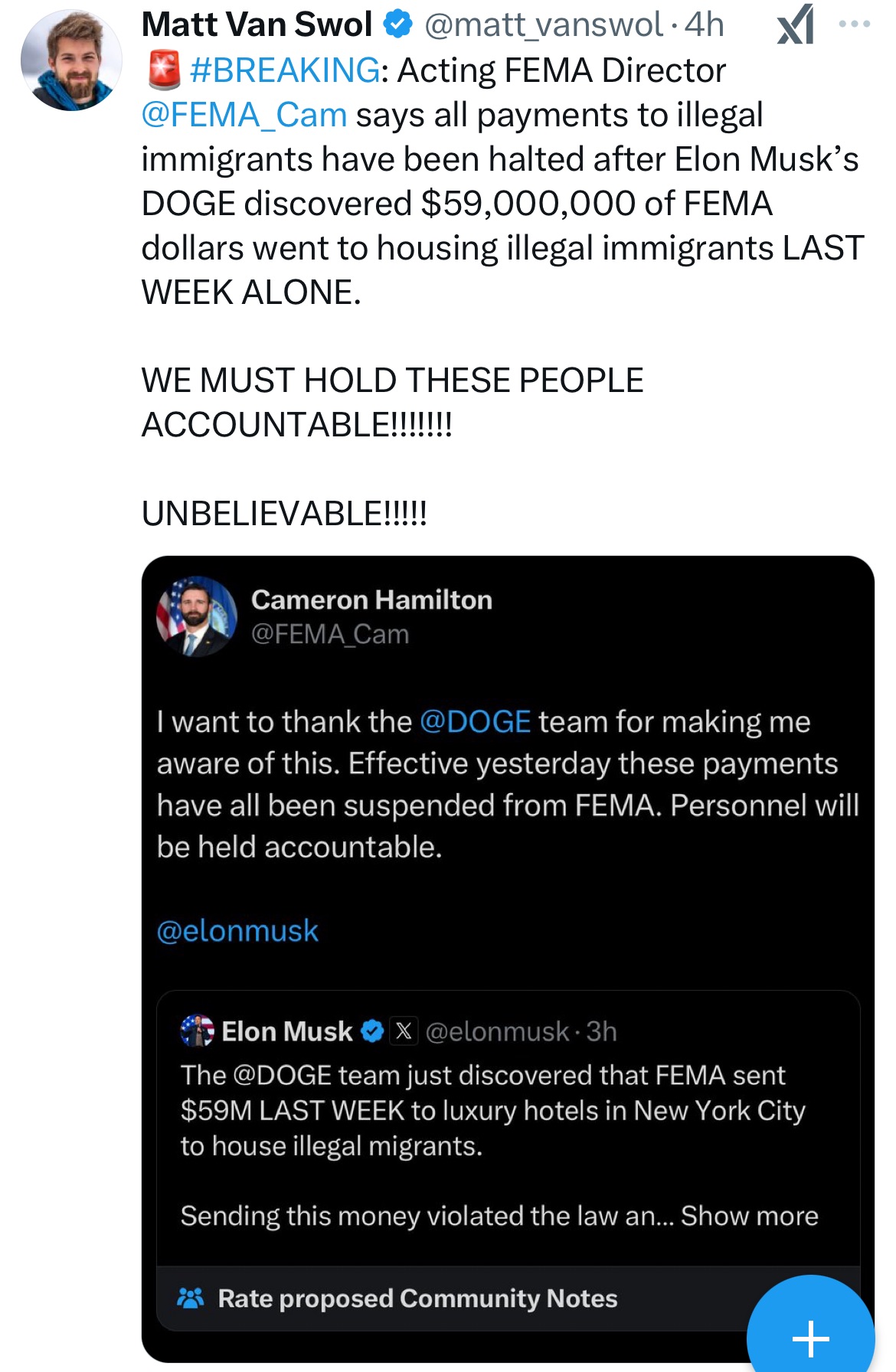Open the #BREAKING hashtag link
896x1372 pixels.
(x=284, y=70)
